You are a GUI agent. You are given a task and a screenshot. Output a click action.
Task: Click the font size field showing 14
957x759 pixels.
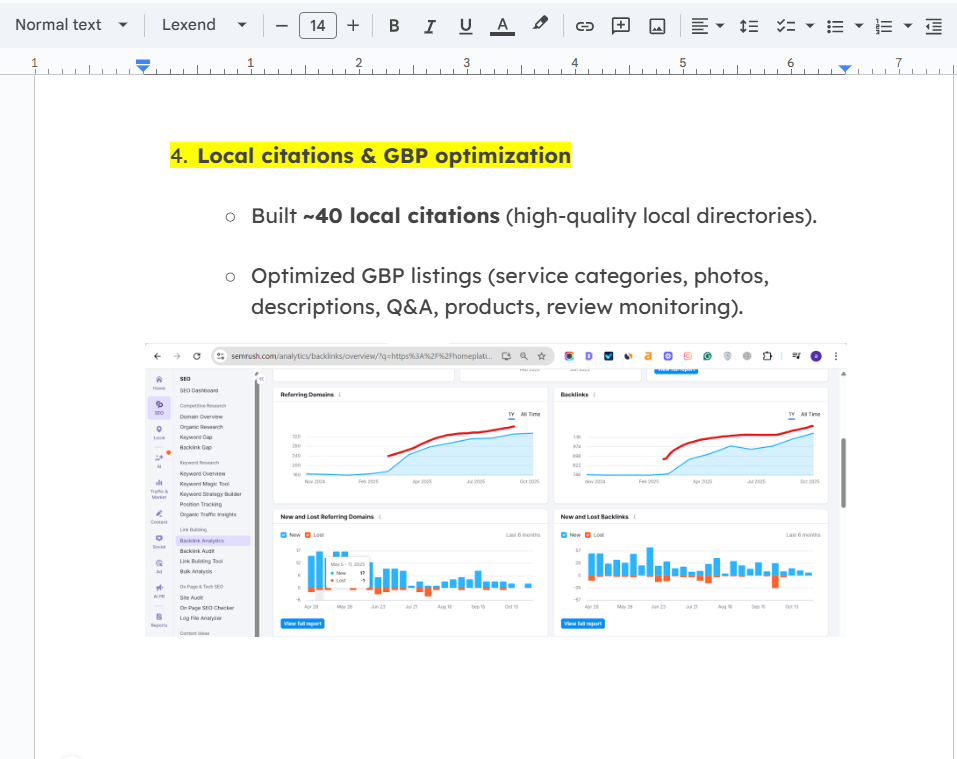(317, 26)
